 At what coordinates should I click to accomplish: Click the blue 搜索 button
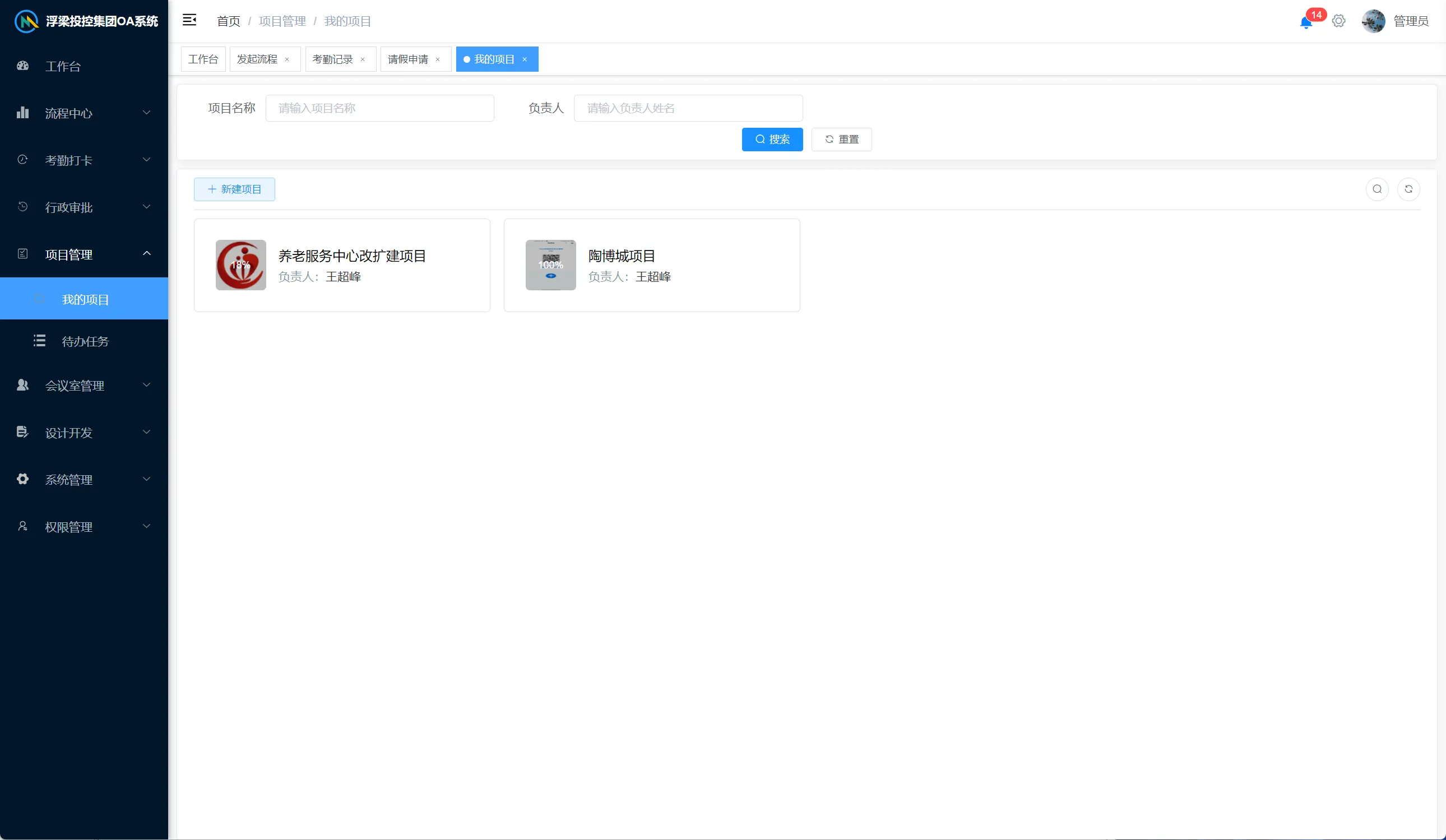pyautogui.click(x=772, y=140)
